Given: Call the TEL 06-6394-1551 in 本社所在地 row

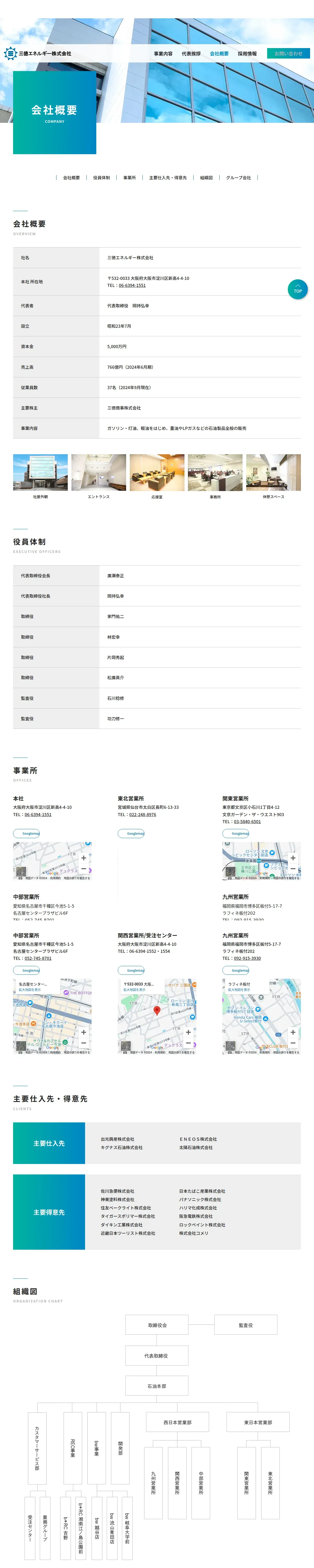Looking at the screenshot, I should (x=132, y=285).
